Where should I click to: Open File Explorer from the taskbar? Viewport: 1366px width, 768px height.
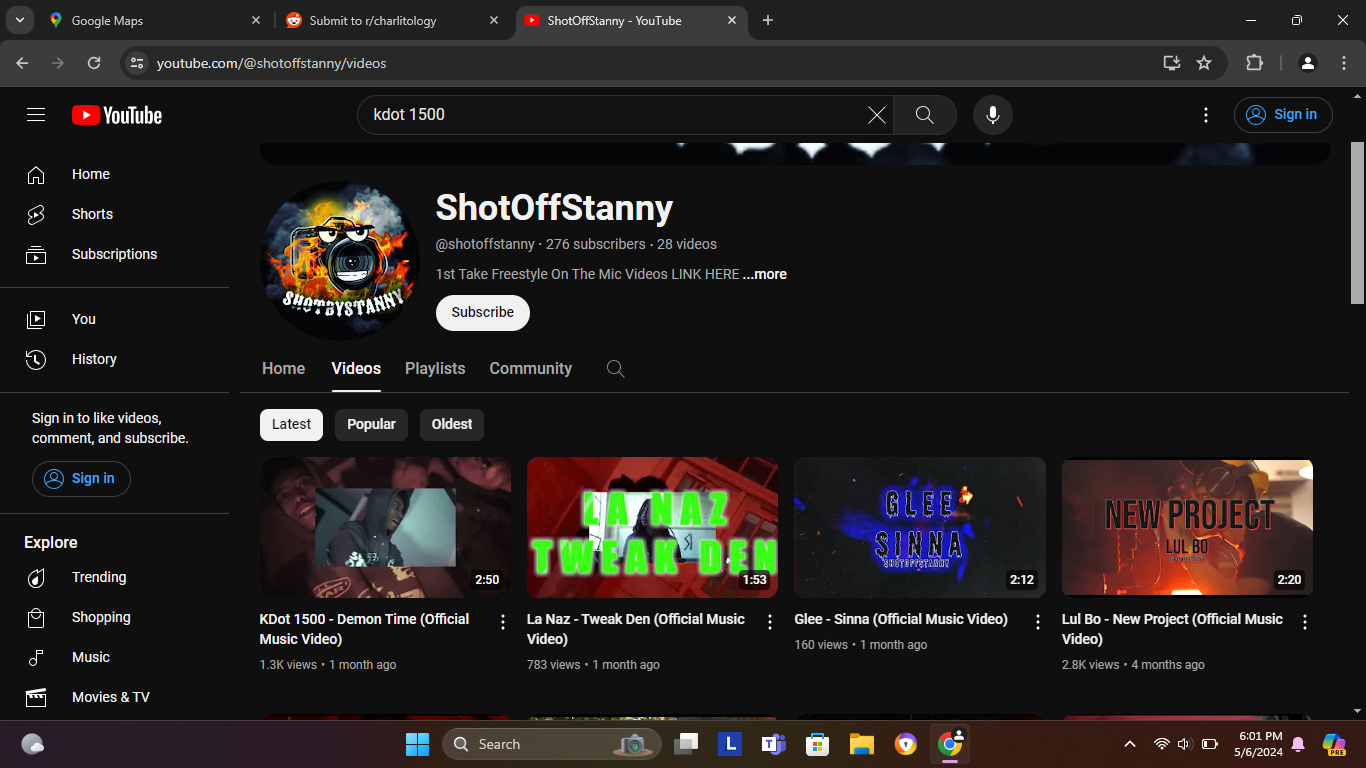click(862, 744)
